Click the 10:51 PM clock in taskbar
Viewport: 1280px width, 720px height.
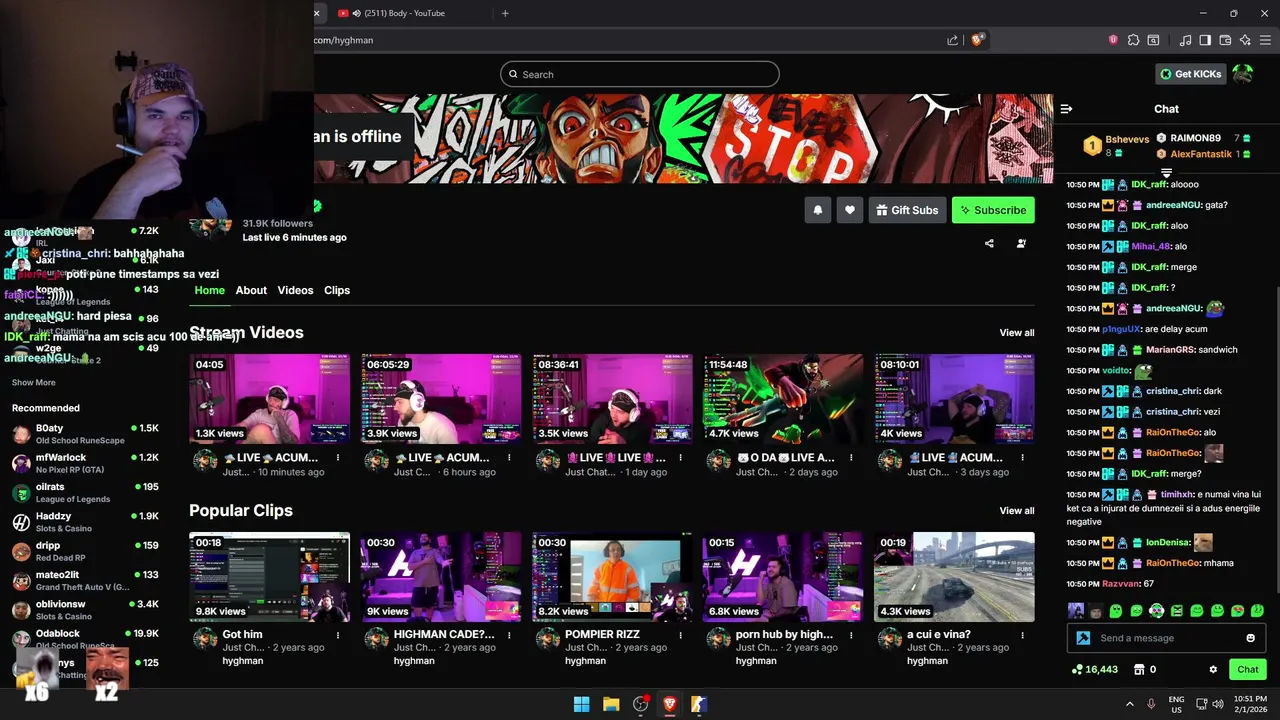pos(1251,699)
